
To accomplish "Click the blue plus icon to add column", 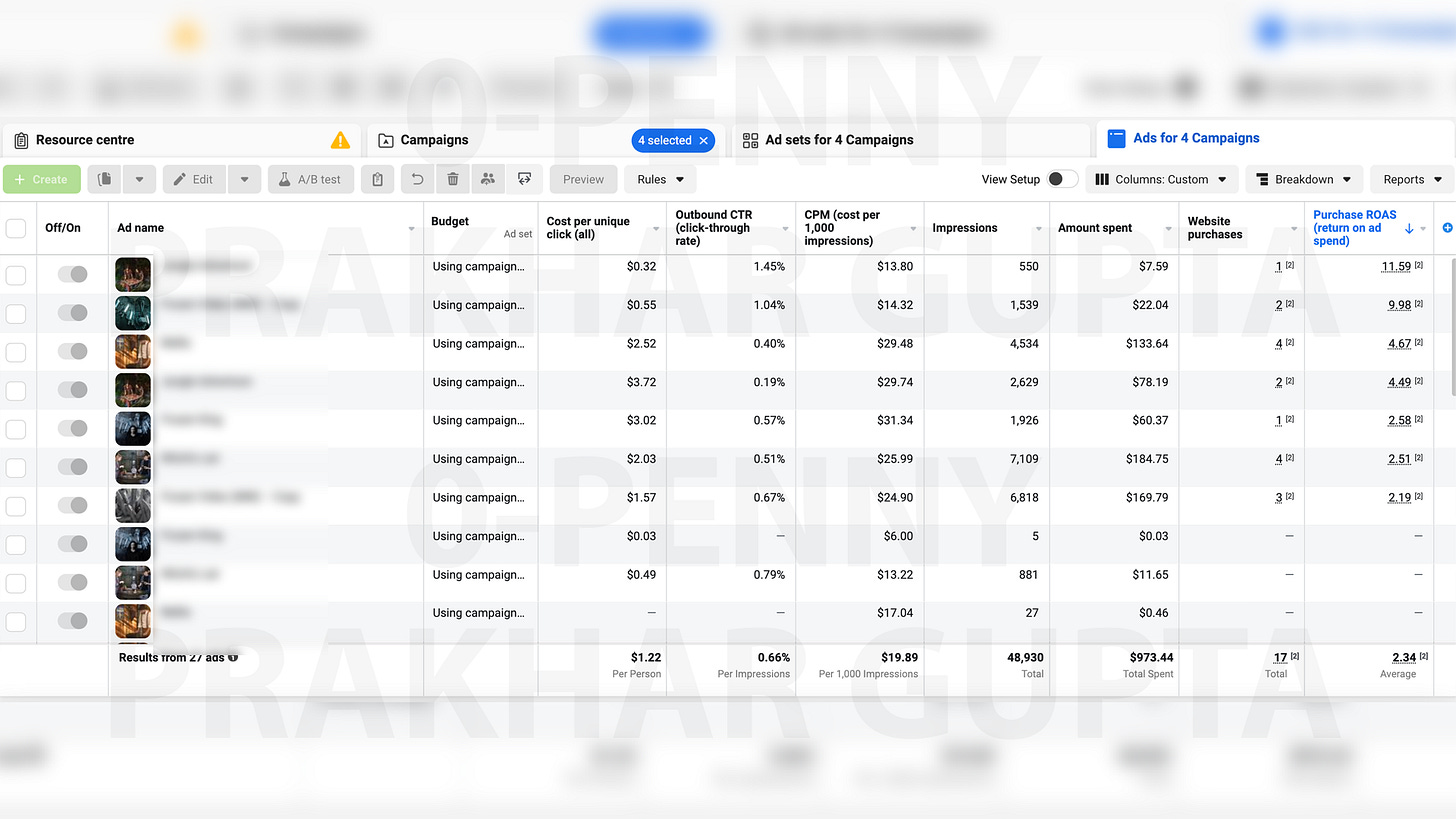I will coord(1447,228).
